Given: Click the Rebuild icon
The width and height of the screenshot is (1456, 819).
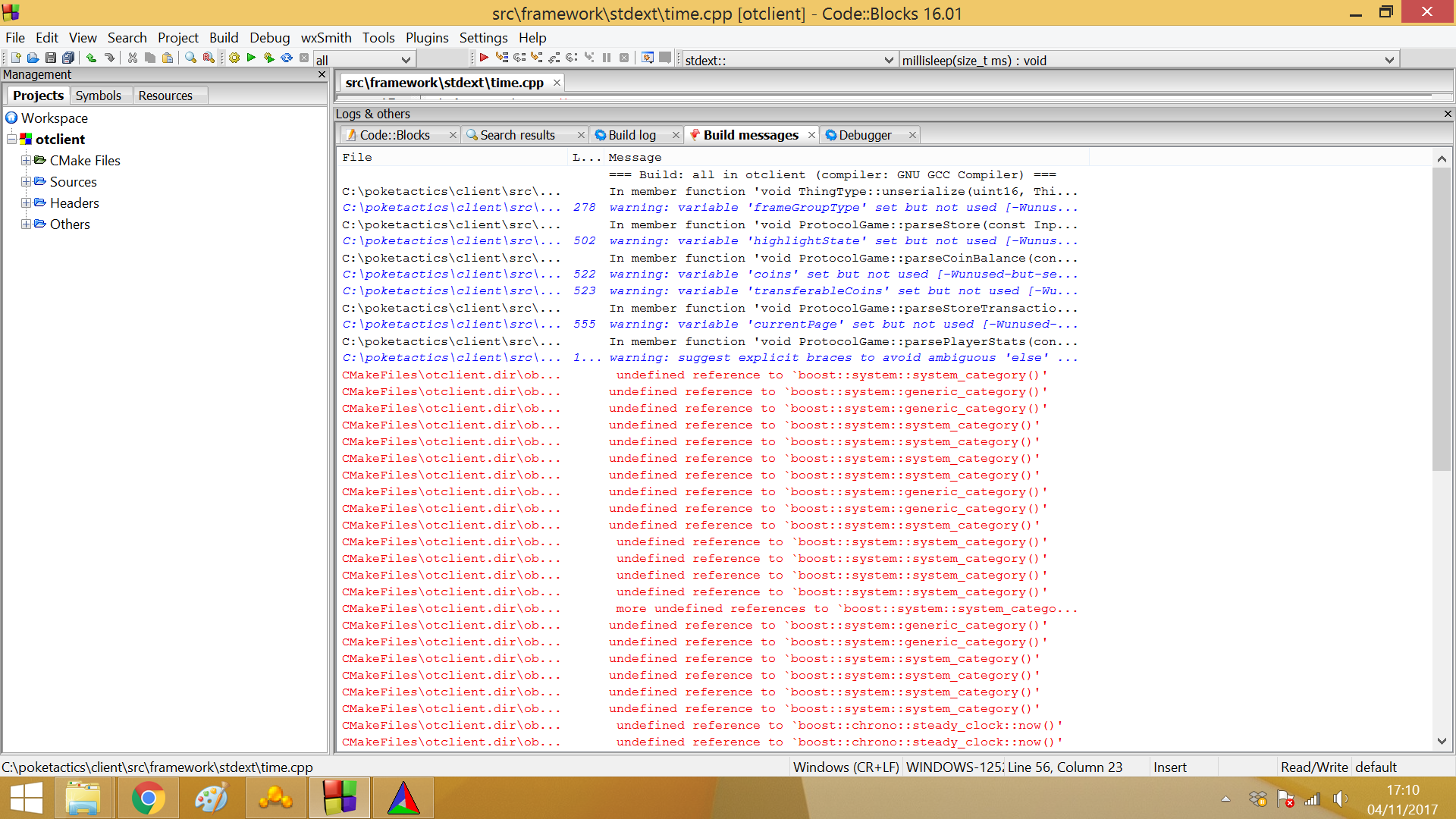Looking at the screenshot, I should click(x=287, y=58).
